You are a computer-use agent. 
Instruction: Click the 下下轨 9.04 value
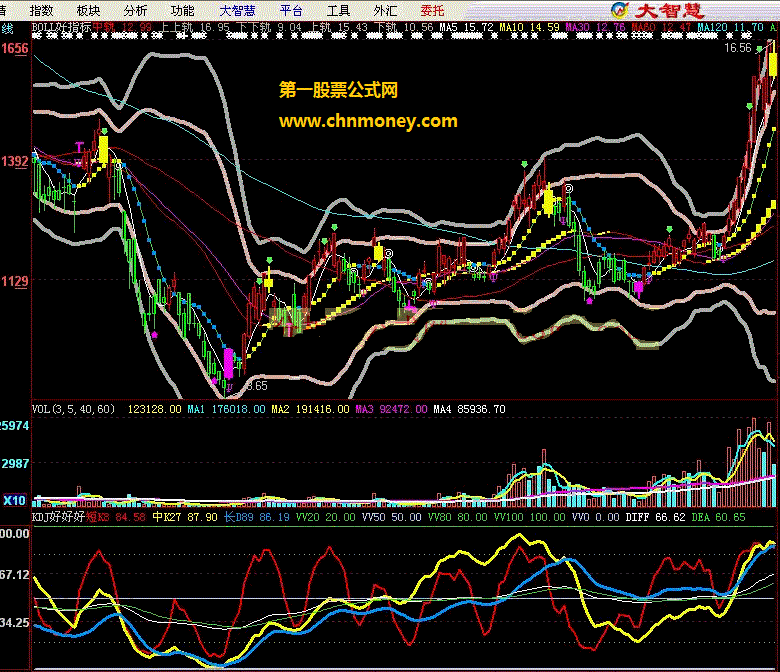pos(268,27)
